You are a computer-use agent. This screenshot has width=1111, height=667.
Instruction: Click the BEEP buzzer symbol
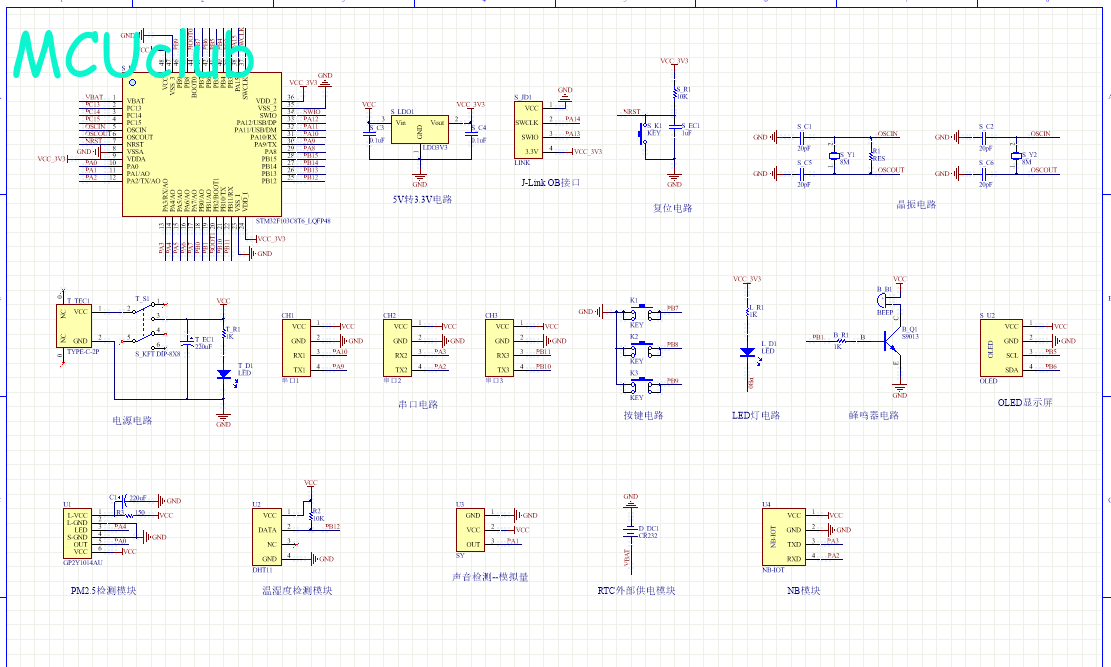click(x=883, y=297)
